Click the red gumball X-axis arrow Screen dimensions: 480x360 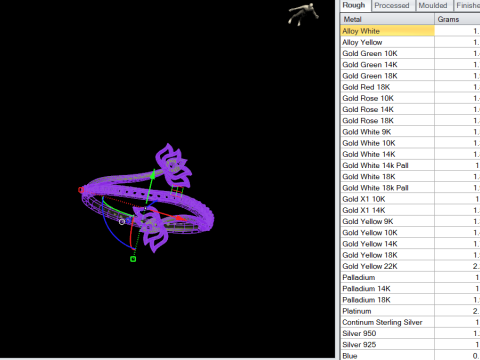(181, 218)
